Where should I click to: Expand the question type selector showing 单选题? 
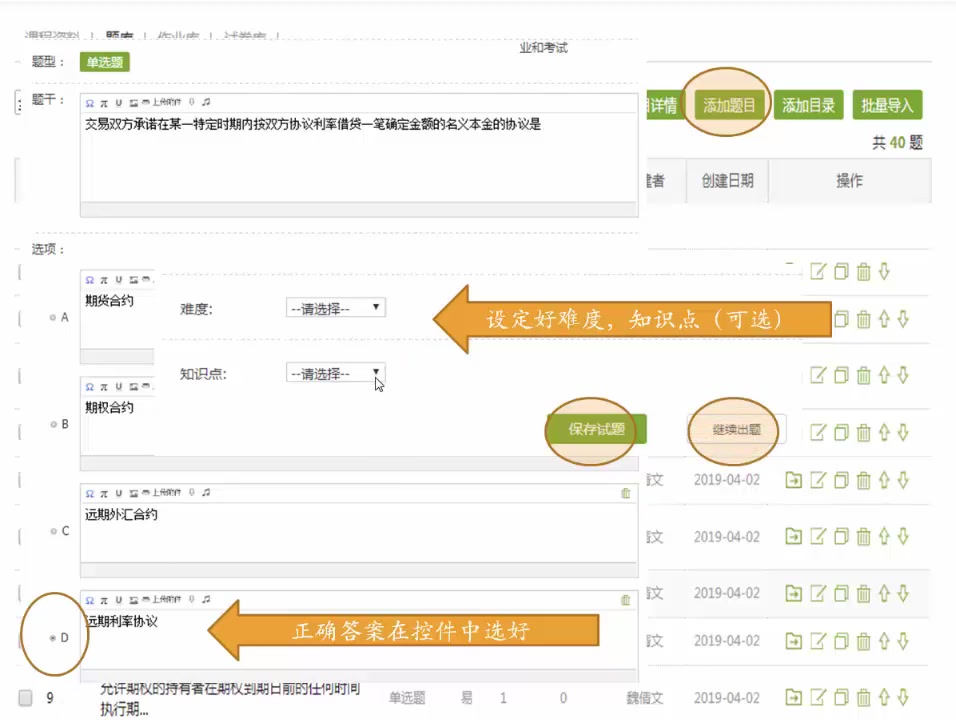[104, 61]
